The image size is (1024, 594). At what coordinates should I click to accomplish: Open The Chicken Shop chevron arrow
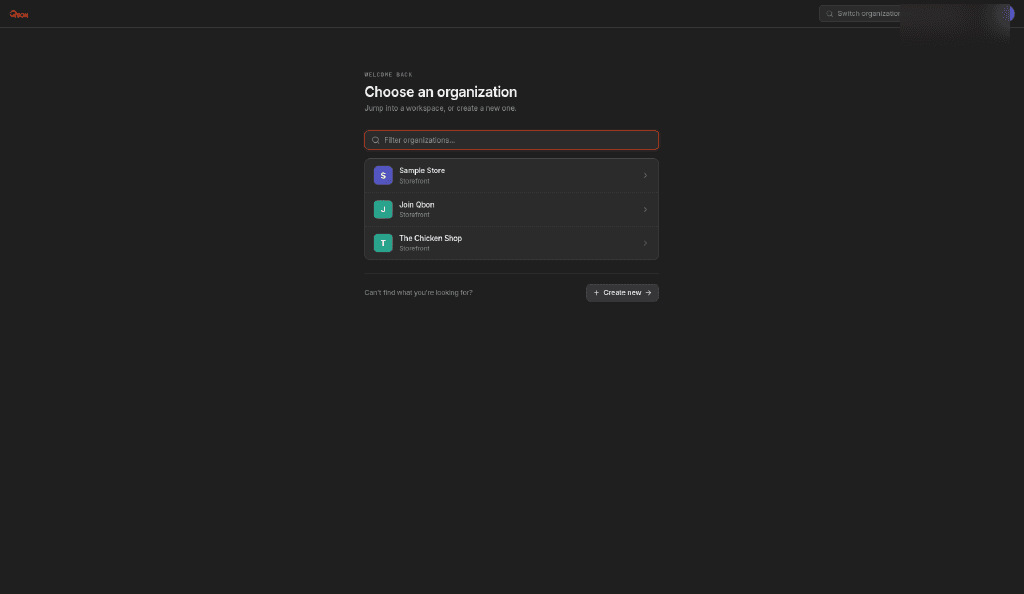[x=645, y=243]
